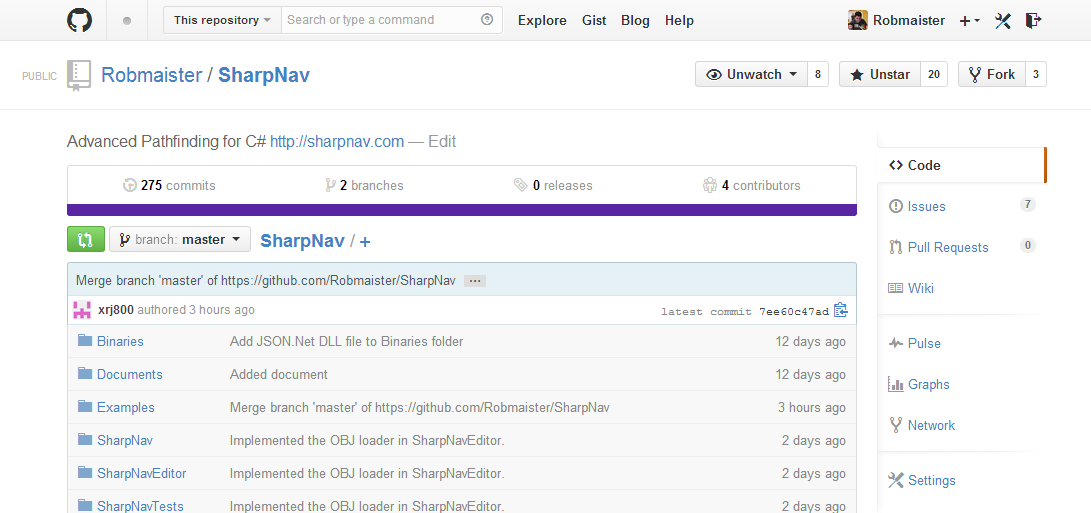Viewport: 1091px width, 513px height.
Task: Open Robmaister's profile avatar
Action: [x=857, y=20]
